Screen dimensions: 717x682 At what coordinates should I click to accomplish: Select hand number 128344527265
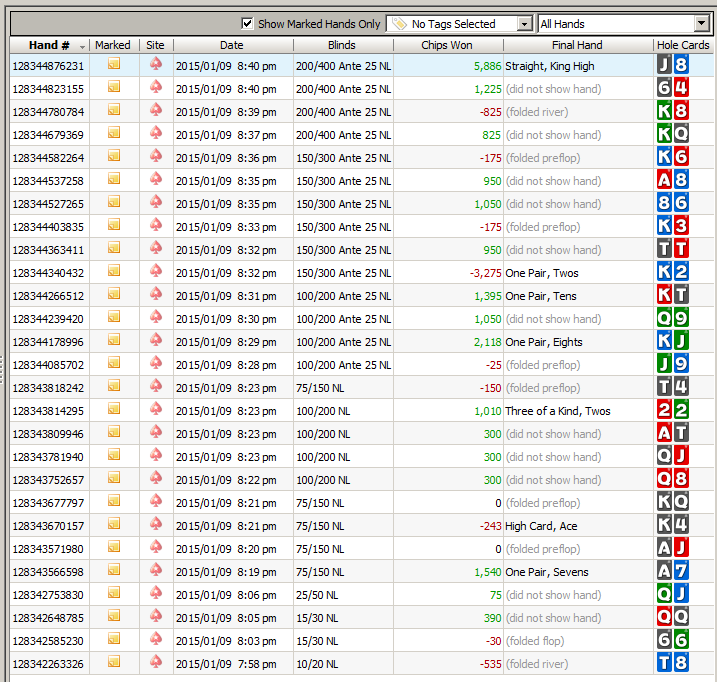(48, 204)
